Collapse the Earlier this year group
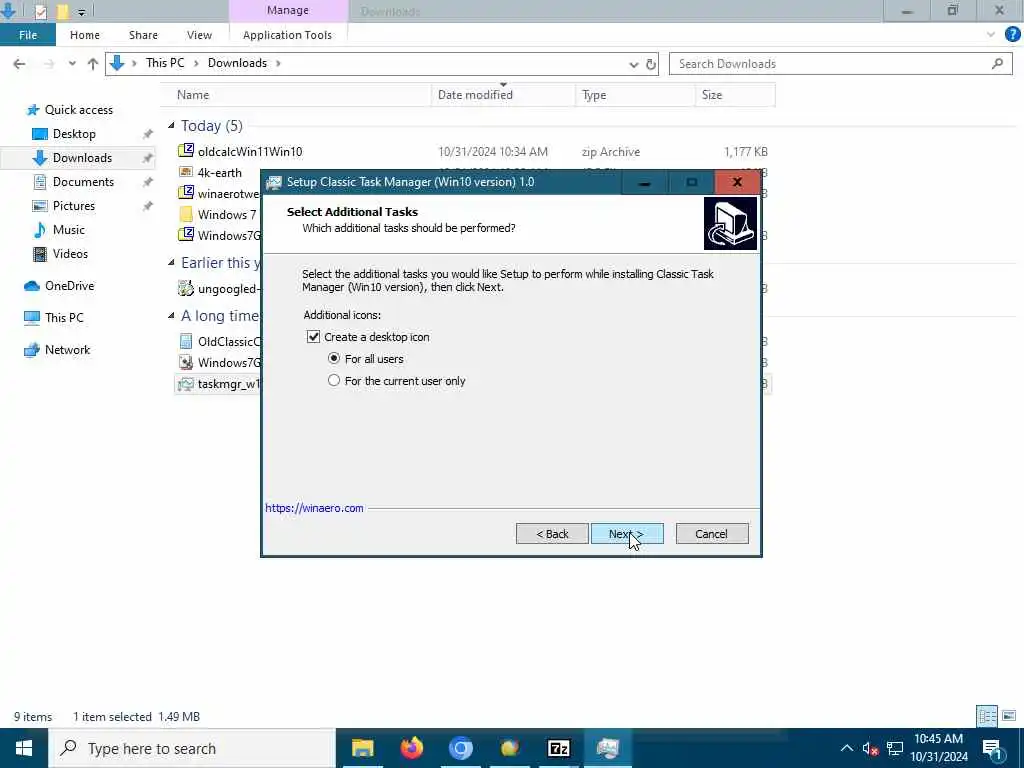This screenshot has width=1024, height=768. pyautogui.click(x=171, y=263)
